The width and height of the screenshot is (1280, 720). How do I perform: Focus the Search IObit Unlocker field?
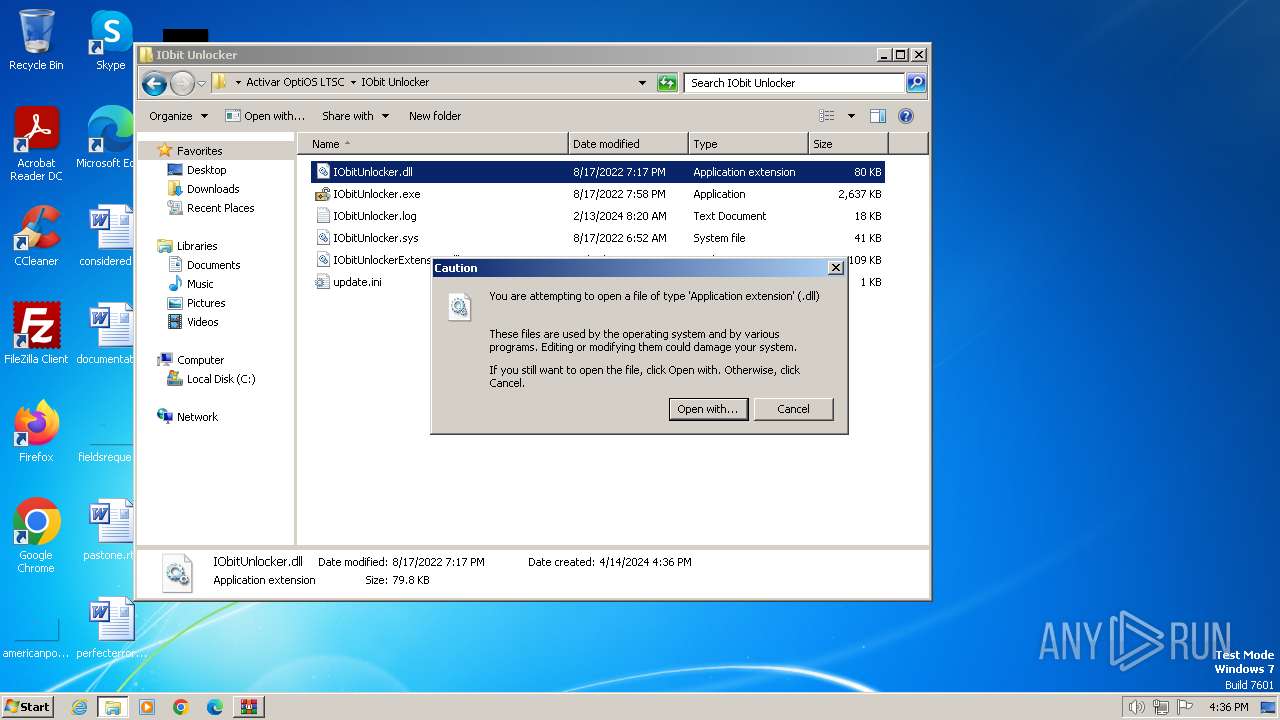tap(795, 83)
